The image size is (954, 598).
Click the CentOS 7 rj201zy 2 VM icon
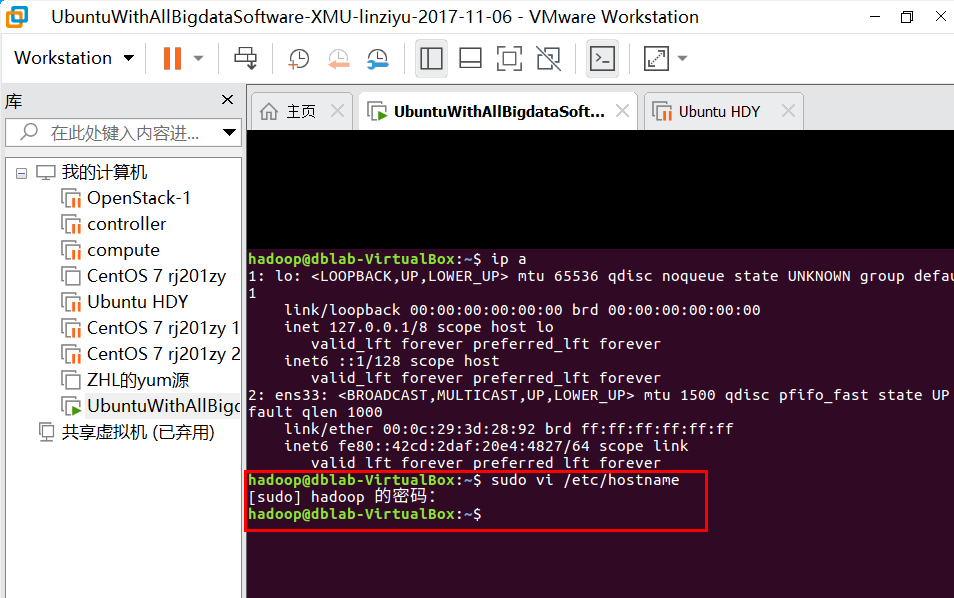71,354
